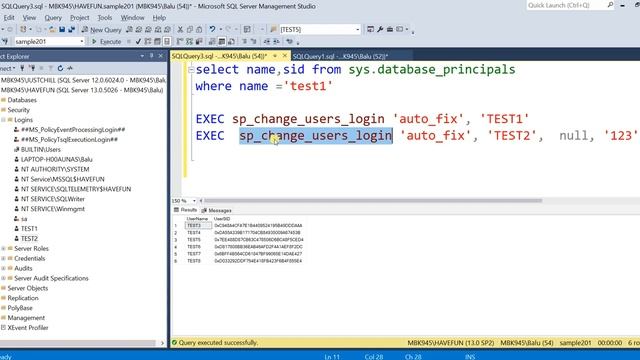Viewport: 640px width, 360px height.
Task: Select the sa login
Action: pyautogui.click(x=24, y=219)
